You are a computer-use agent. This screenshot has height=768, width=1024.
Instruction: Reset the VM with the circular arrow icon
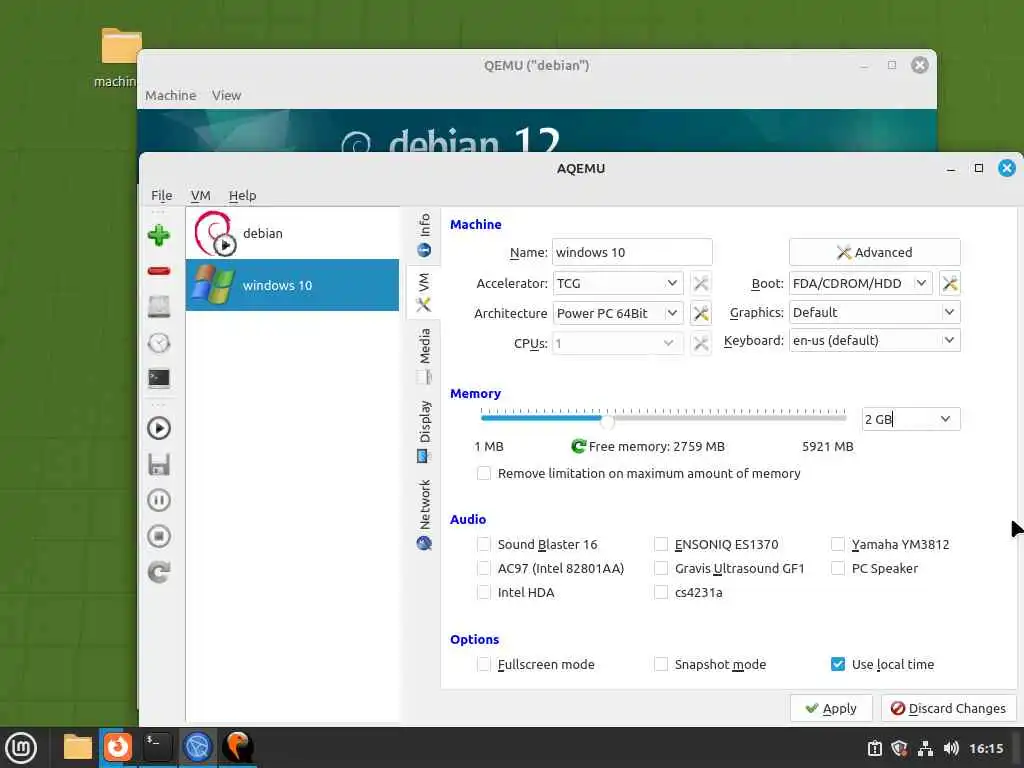coord(159,572)
